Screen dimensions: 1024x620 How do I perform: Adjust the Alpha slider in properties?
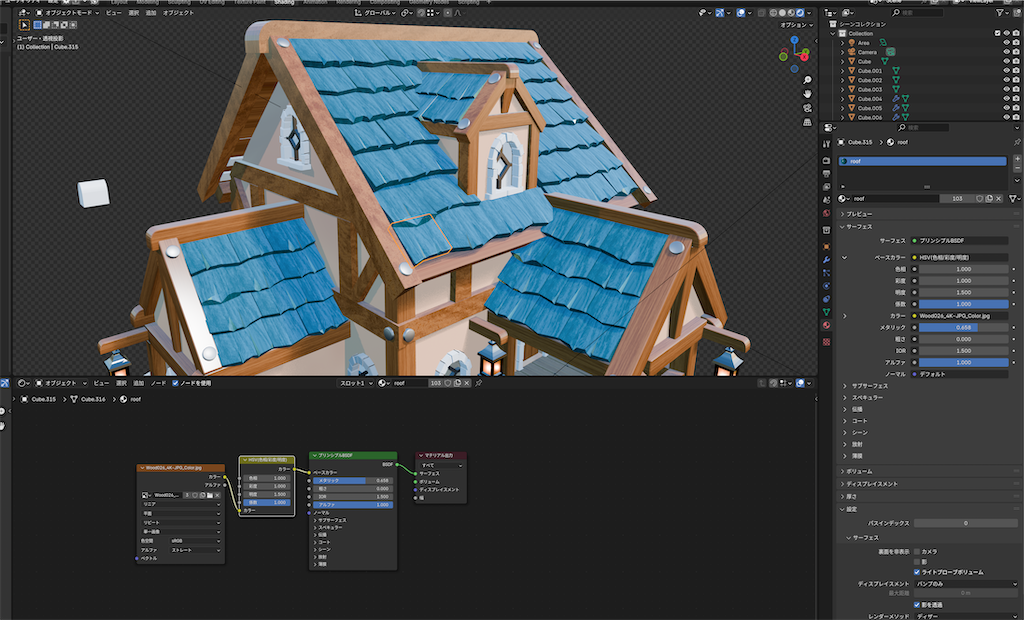[x=963, y=363]
